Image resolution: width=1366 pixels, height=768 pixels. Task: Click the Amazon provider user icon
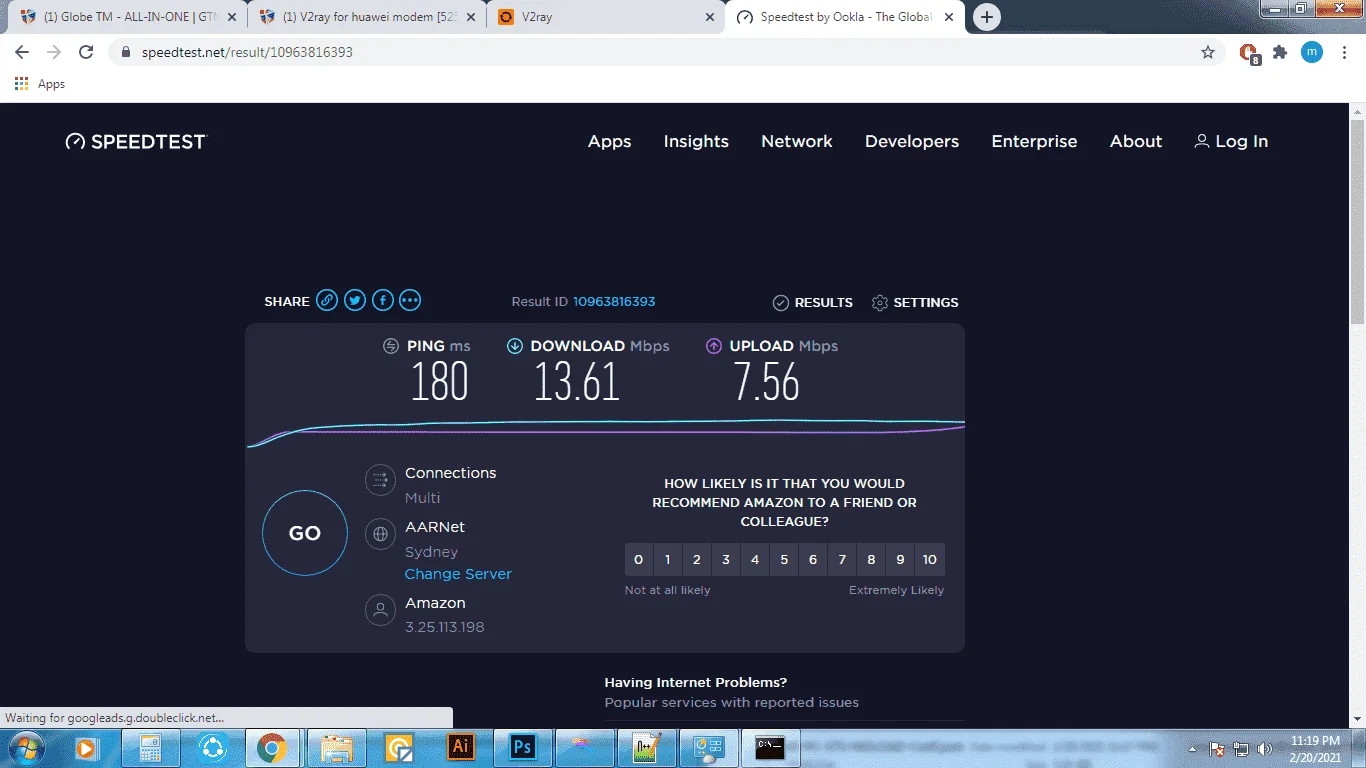click(380, 610)
